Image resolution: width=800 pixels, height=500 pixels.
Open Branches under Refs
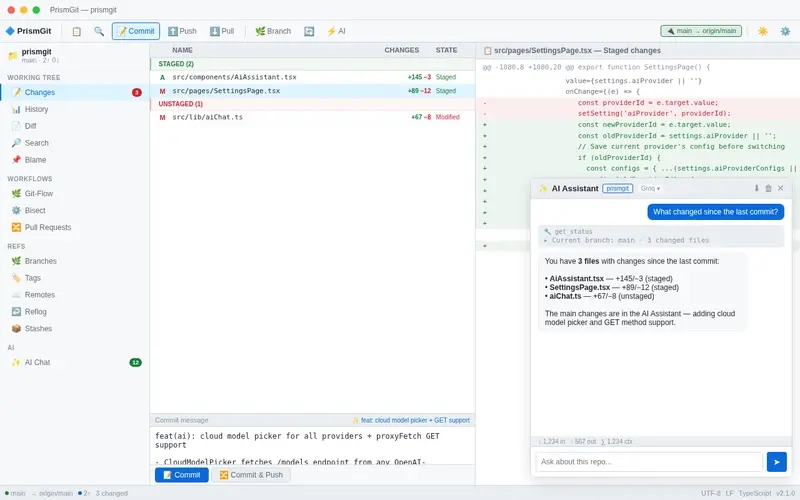point(74,261)
